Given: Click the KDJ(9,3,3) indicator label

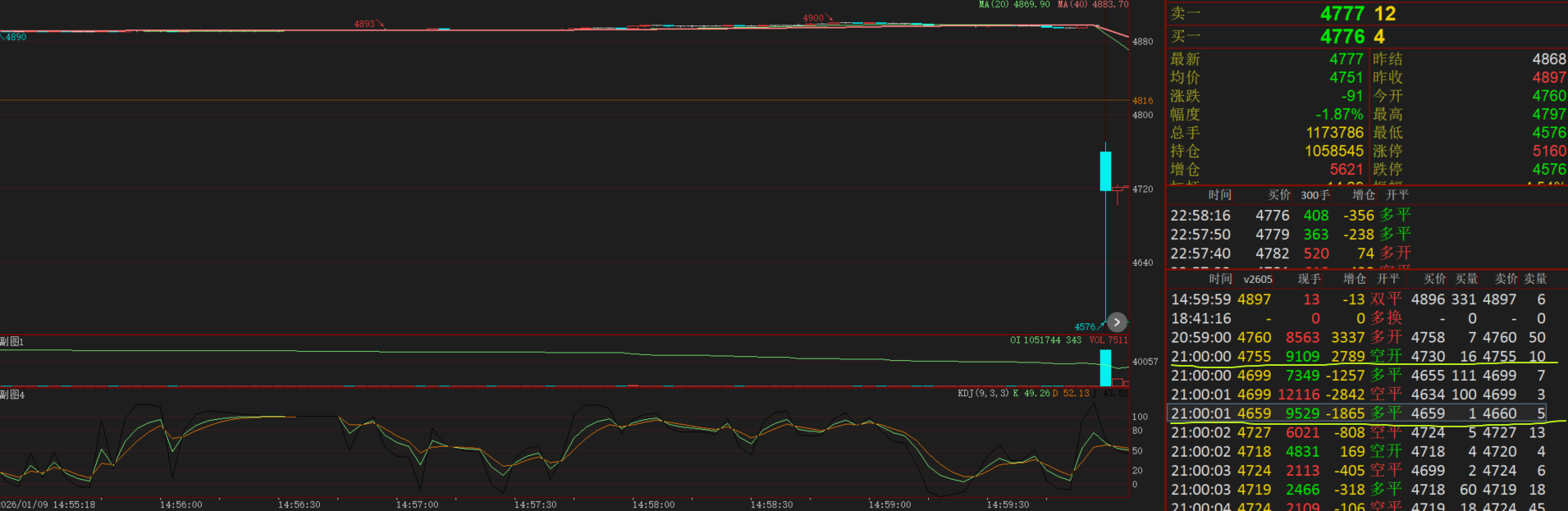Looking at the screenshot, I should coord(984,394).
